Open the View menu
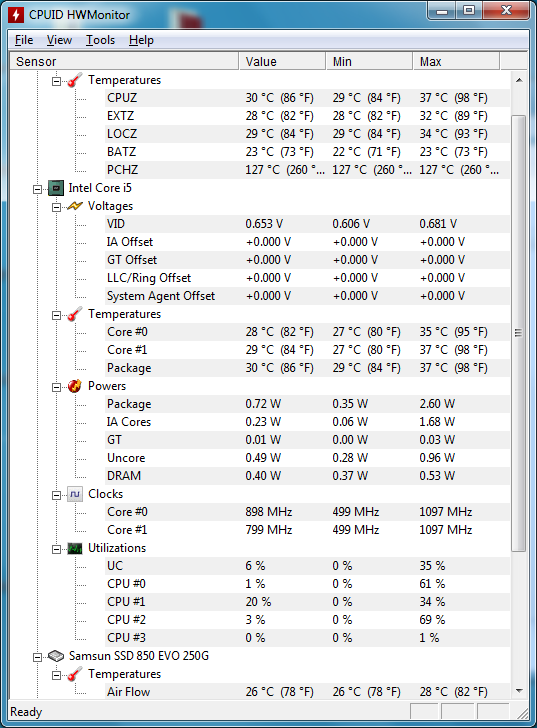This screenshot has width=537, height=728. (59, 40)
